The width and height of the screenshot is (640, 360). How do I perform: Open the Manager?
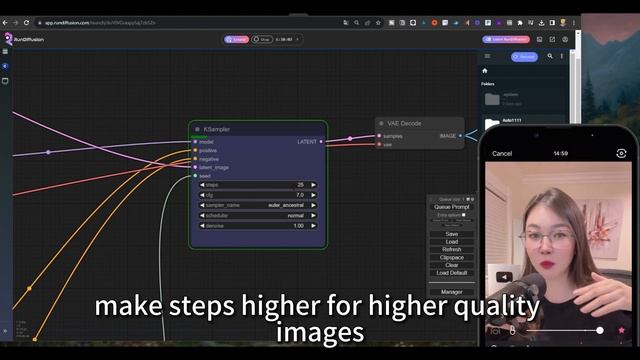(x=452, y=292)
